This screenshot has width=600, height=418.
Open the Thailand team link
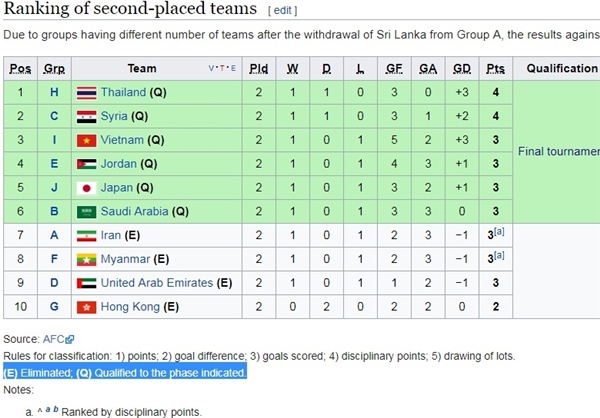point(123,92)
